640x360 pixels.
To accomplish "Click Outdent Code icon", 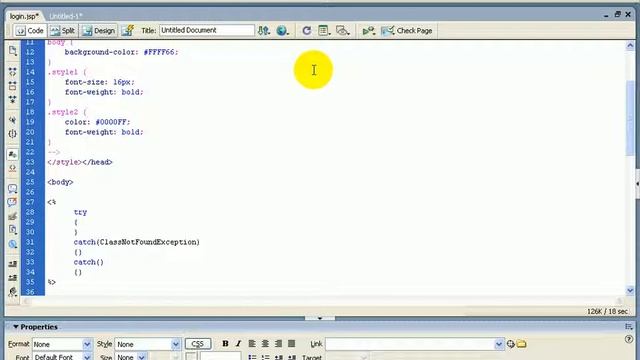I will [x=13, y=278].
